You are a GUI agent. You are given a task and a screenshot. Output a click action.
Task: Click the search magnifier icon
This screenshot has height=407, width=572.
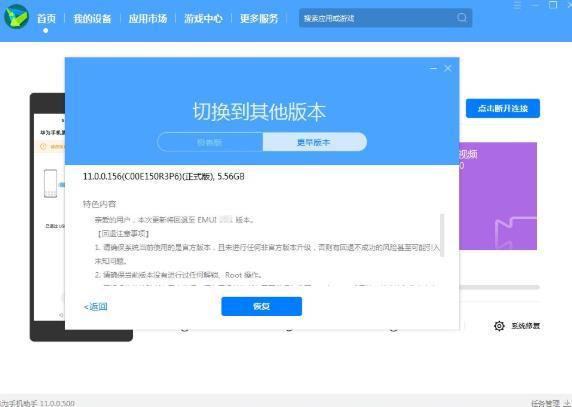pyautogui.click(x=461, y=18)
